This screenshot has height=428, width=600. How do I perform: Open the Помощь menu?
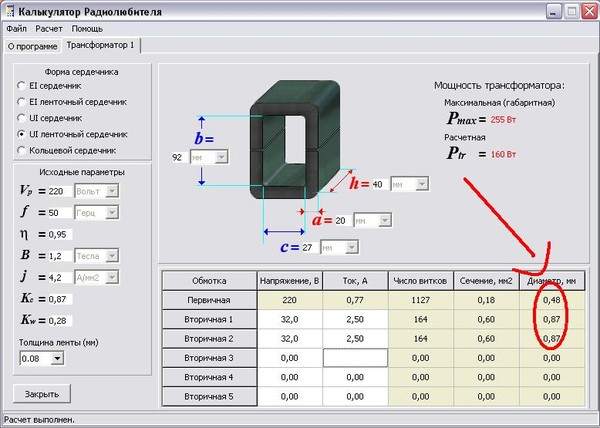point(87,29)
